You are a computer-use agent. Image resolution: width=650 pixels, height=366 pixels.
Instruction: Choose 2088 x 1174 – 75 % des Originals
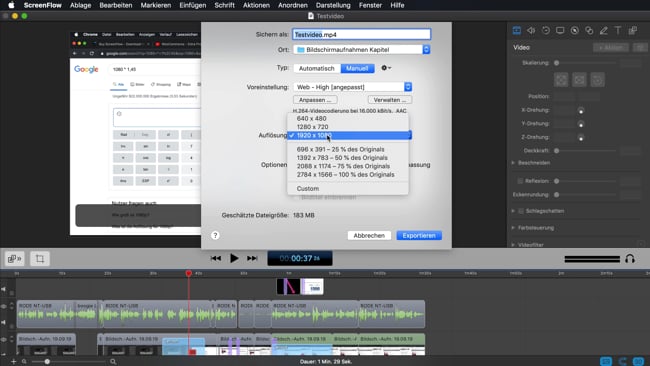[348, 166]
